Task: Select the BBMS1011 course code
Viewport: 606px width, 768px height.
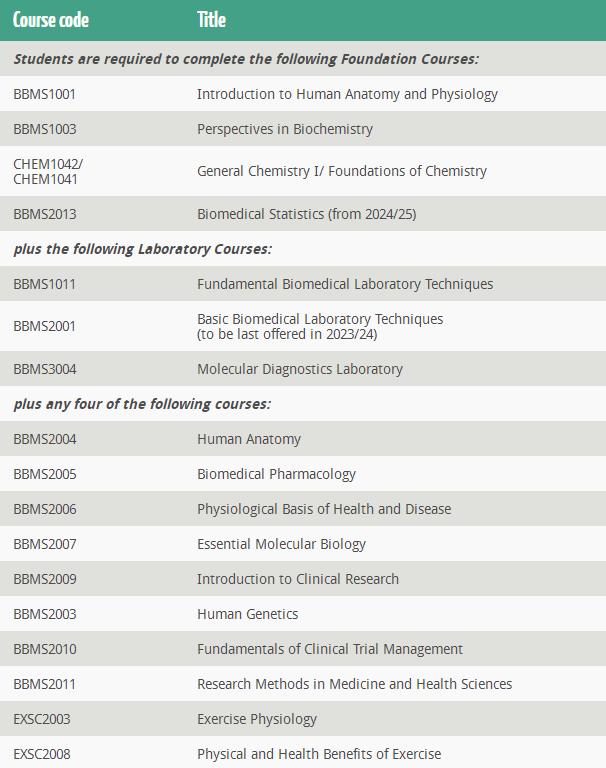Action: pyautogui.click(x=45, y=284)
